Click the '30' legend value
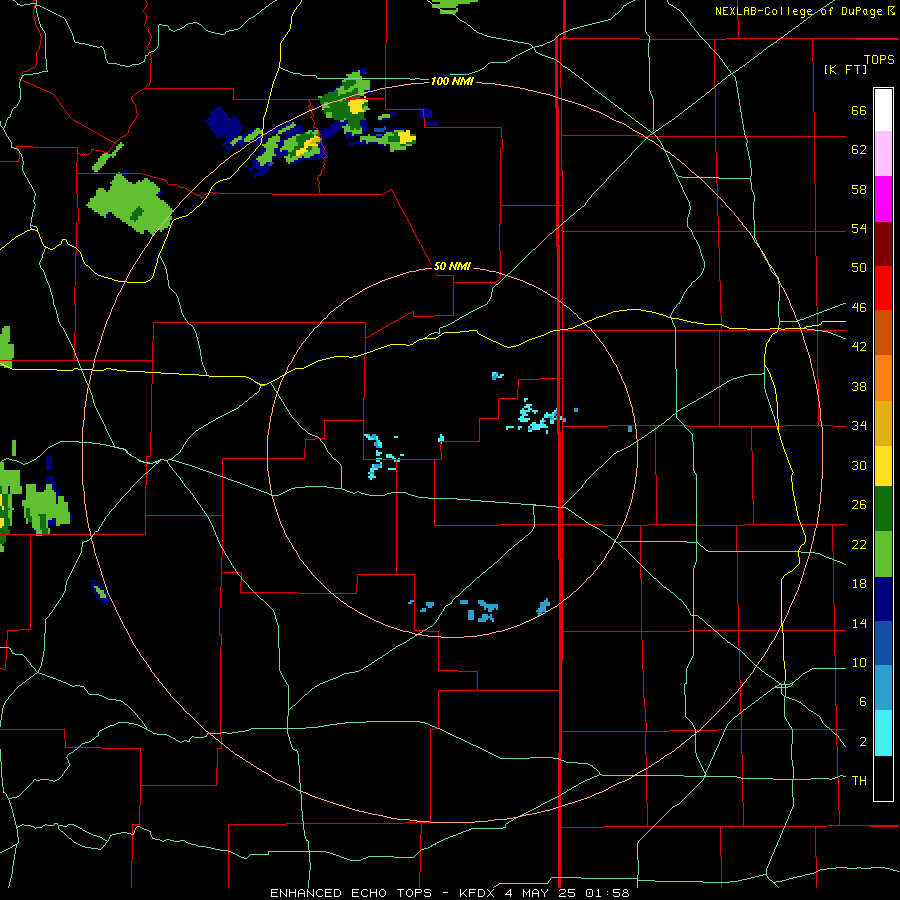Viewport: 900px width, 900px height. (859, 465)
